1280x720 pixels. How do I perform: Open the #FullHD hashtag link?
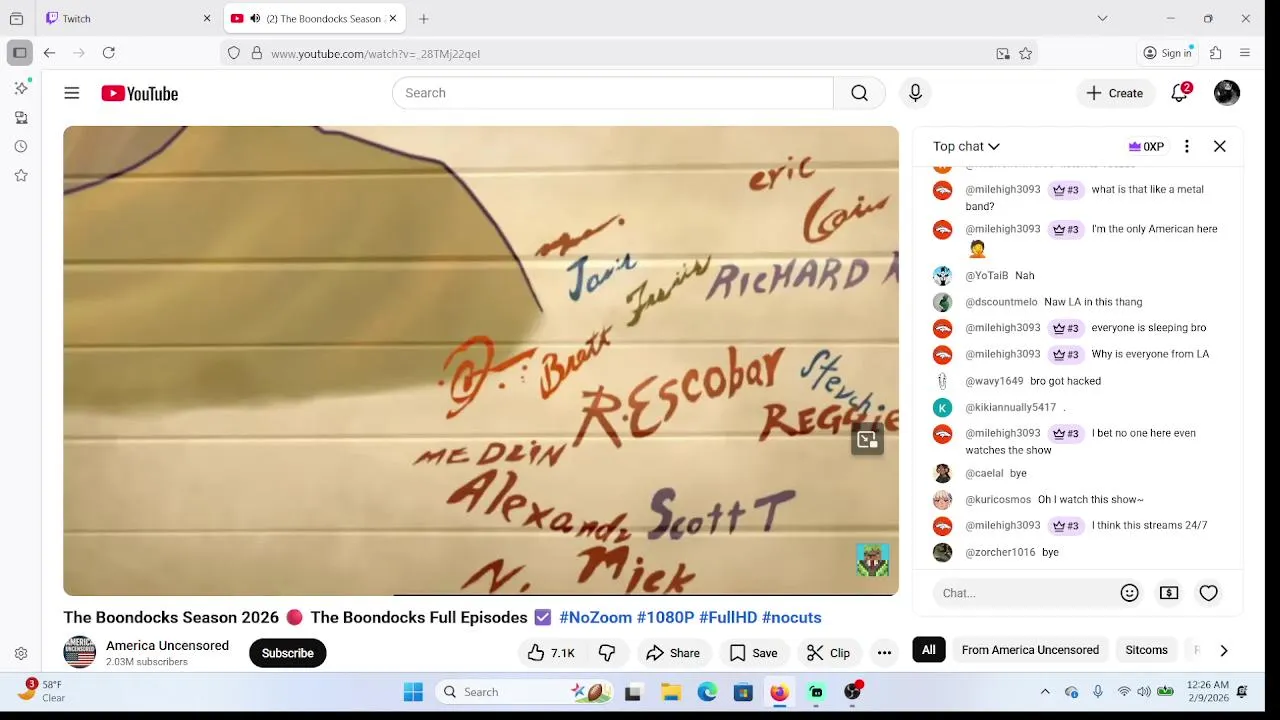pyautogui.click(x=728, y=617)
